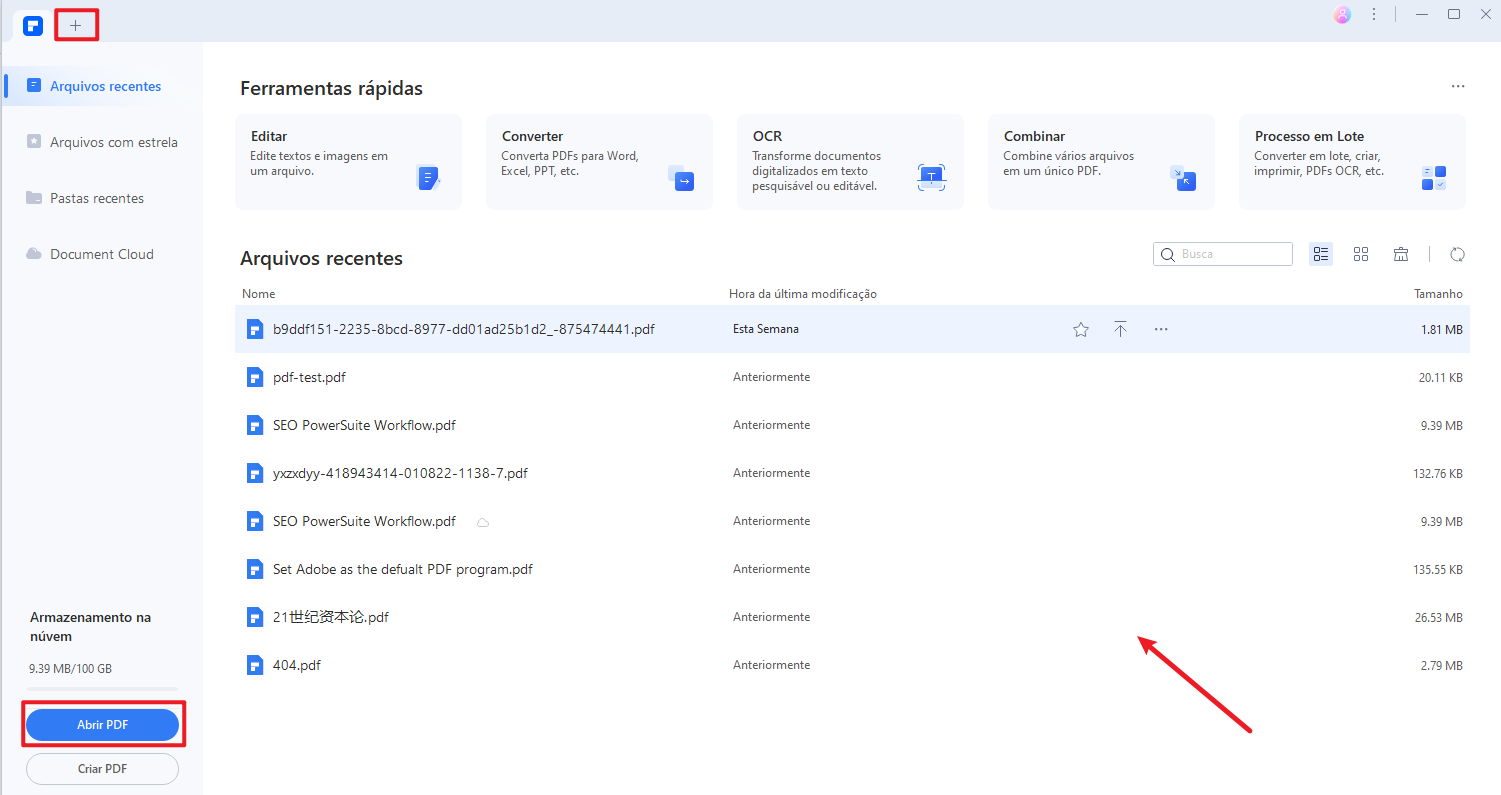1501x795 pixels.
Task: Click the refresh icon to reload recent files
Action: point(1457,254)
